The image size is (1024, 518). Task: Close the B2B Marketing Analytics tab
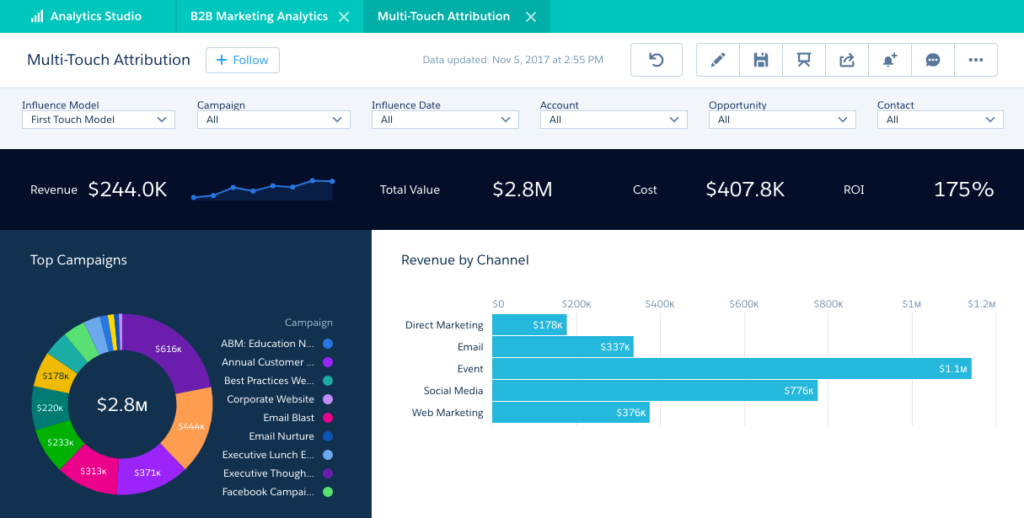coord(344,17)
